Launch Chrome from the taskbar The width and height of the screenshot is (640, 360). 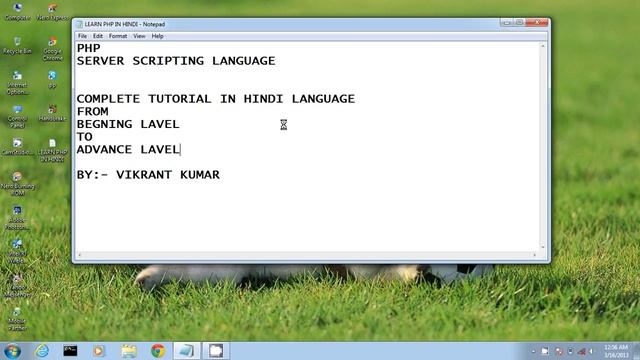(x=158, y=351)
